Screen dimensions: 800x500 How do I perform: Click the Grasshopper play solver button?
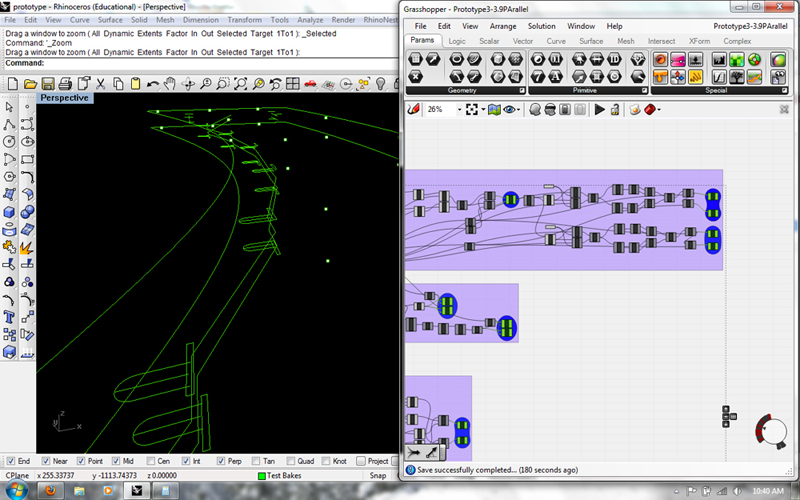(599, 109)
